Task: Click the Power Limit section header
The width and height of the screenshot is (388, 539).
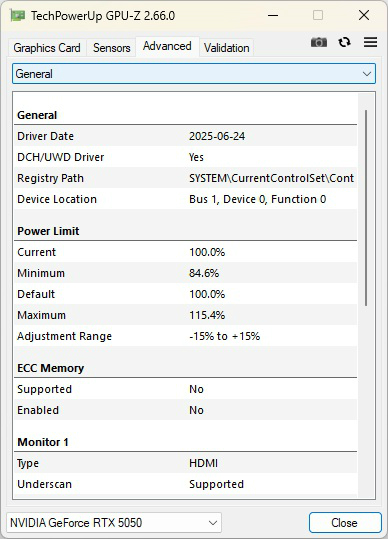Action: click(x=48, y=231)
